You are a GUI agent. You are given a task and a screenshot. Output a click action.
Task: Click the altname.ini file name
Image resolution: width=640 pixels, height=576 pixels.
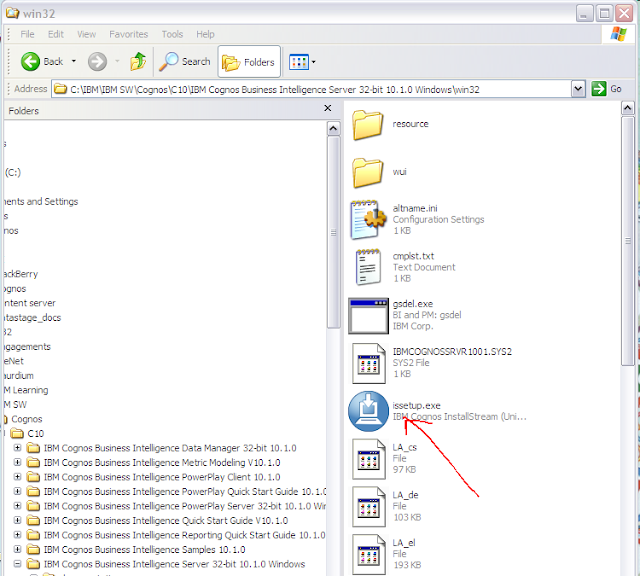pyautogui.click(x=415, y=208)
